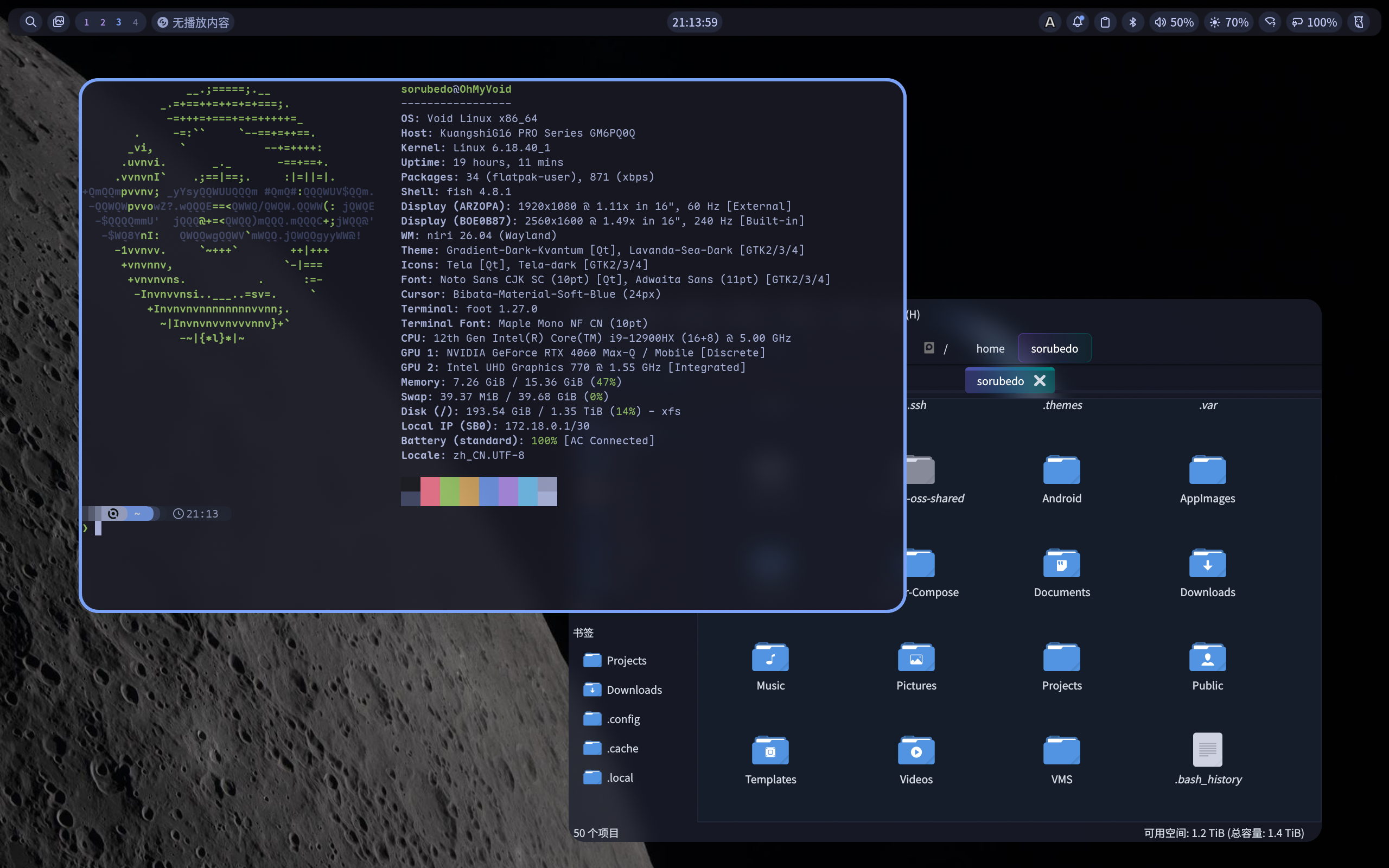Open the clipboard manager icon
The width and height of the screenshot is (1389, 868).
(1105, 22)
